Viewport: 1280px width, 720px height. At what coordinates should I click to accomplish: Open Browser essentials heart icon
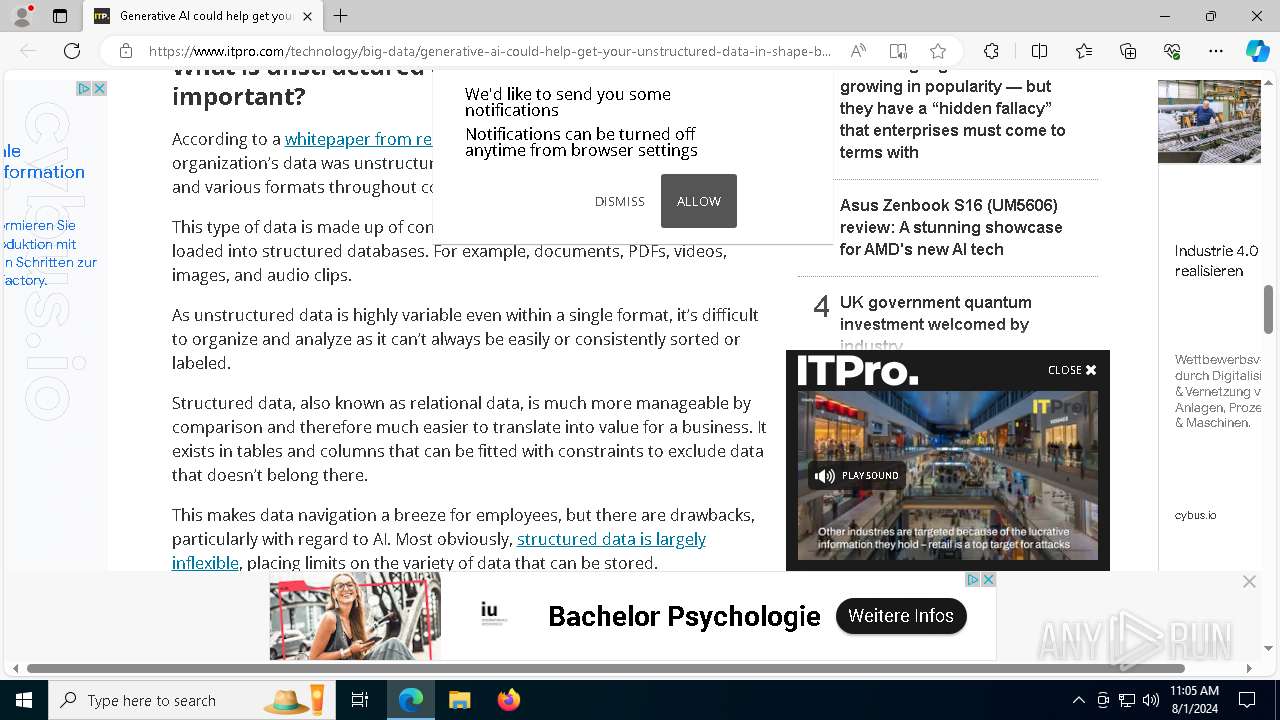click(x=1172, y=51)
